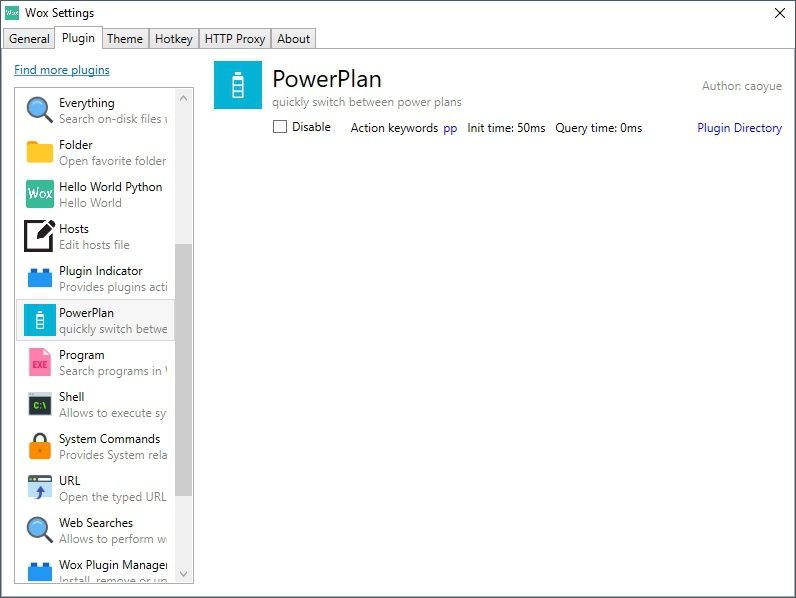796x598 pixels.
Task: Select the Plugin tab
Action: coord(78,38)
